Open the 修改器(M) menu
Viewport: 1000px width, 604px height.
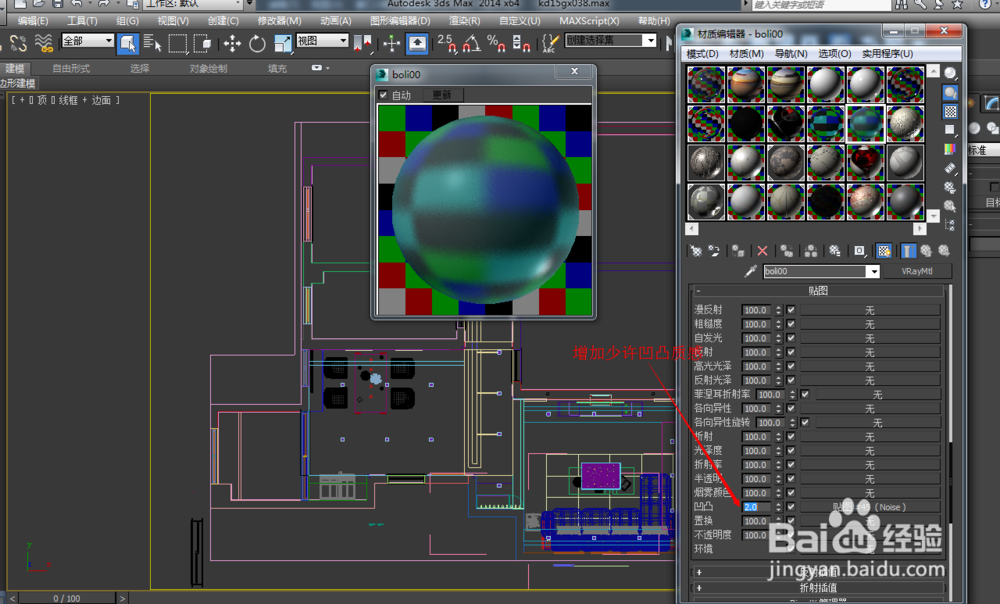[x=279, y=20]
